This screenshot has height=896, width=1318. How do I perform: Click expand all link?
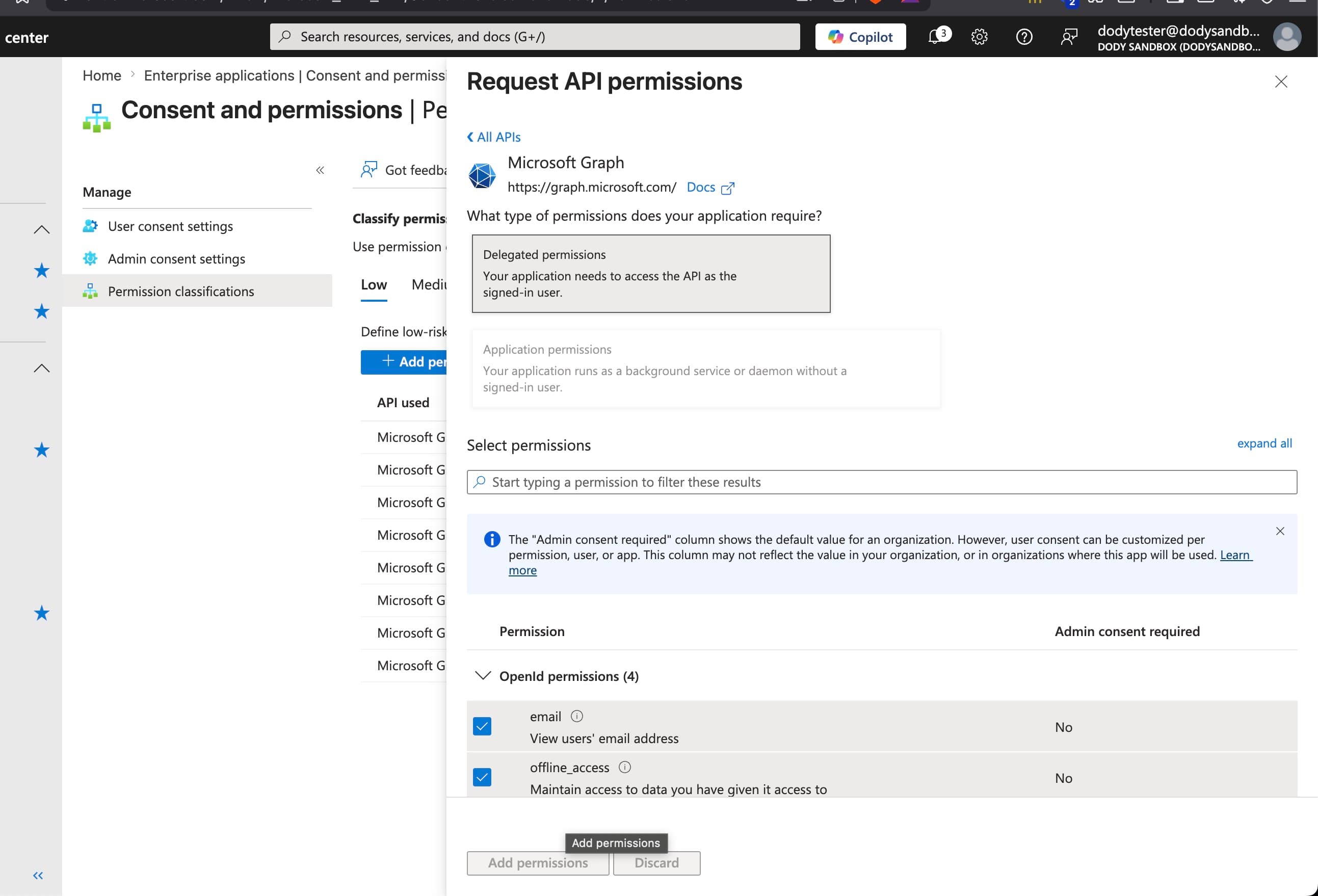click(1264, 443)
